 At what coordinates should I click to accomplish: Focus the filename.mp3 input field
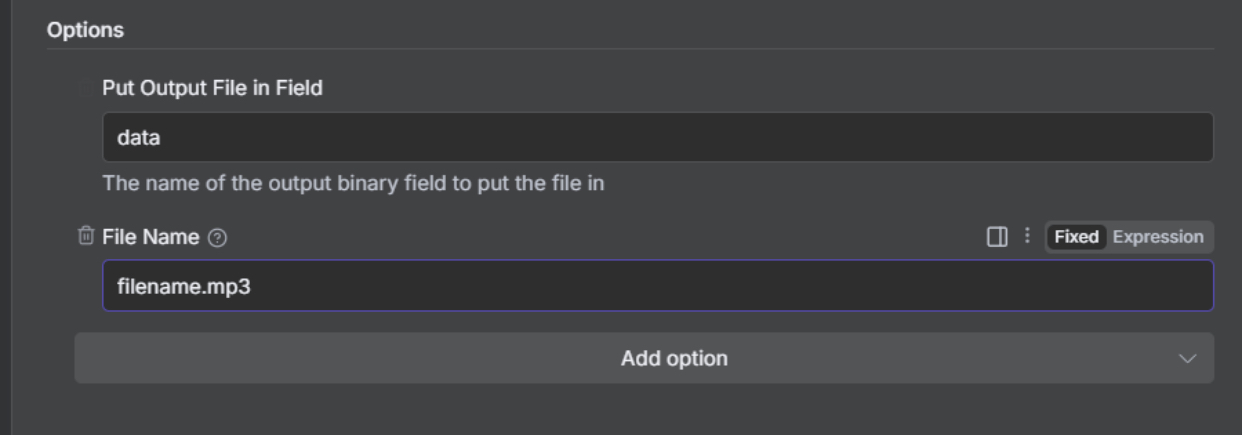tap(657, 286)
